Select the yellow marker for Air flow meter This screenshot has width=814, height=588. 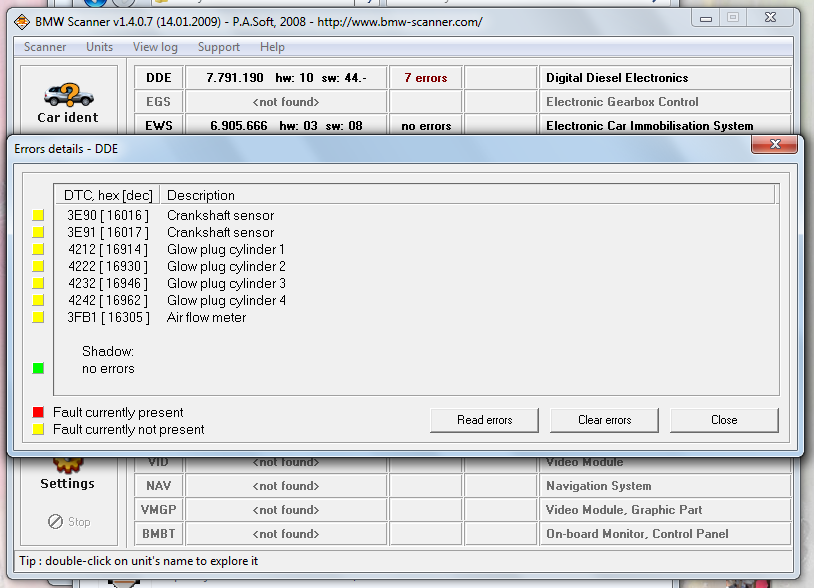38,317
